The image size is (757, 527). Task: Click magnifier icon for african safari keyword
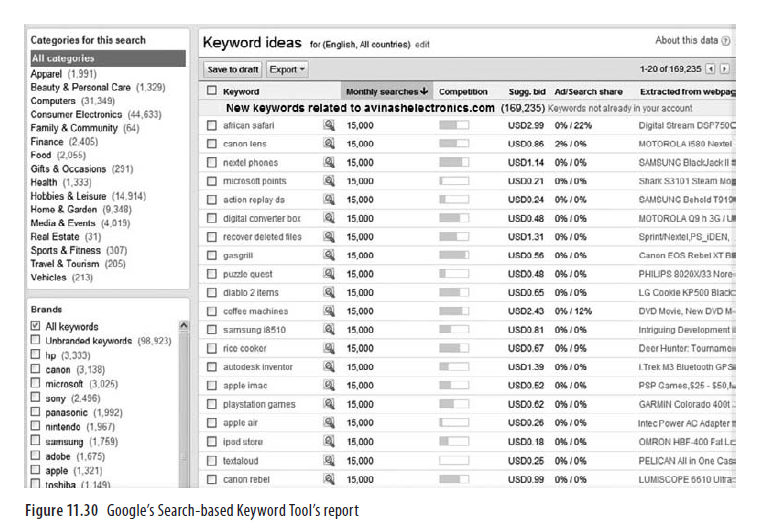tap(329, 125)
